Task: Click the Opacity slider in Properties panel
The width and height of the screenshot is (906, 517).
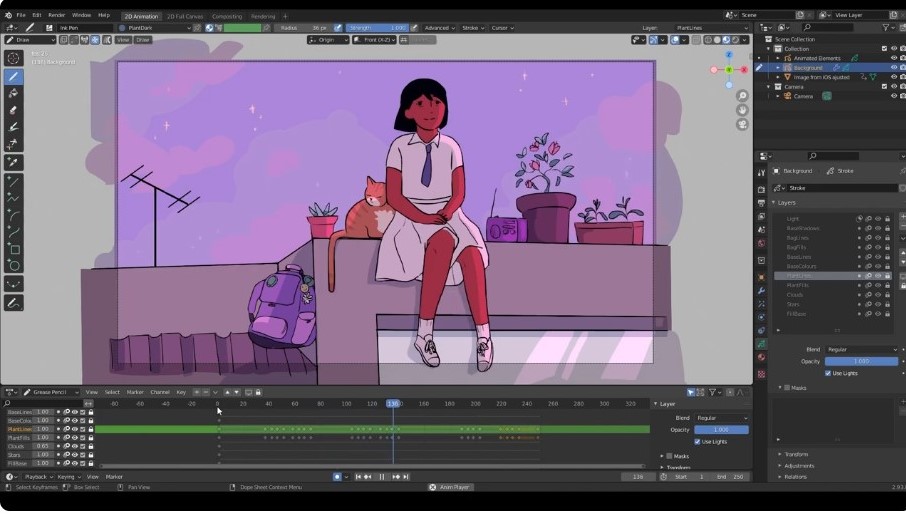Action: [861, 361]
